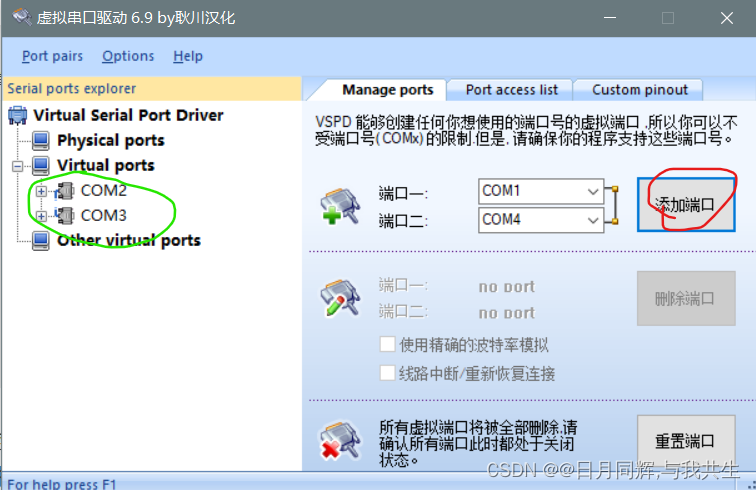Click the 删除端口 button

686,298
